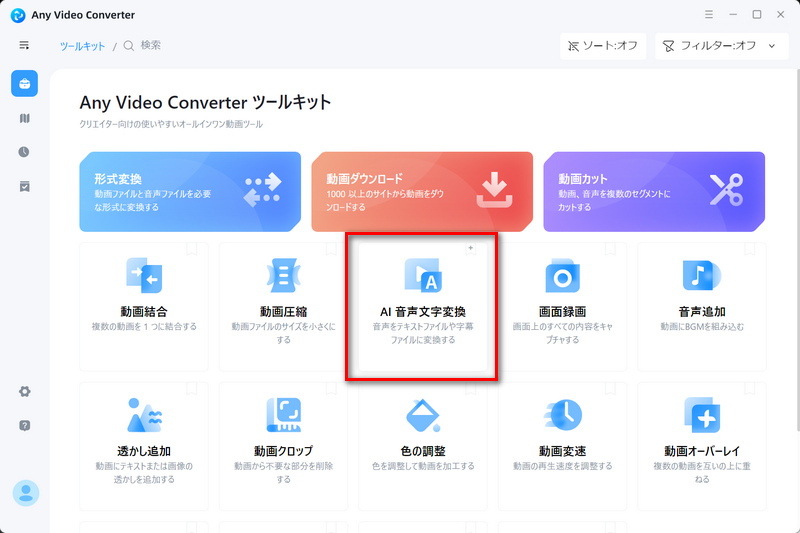Toggle the フィルター:オフ filter button

coord(721,46)
